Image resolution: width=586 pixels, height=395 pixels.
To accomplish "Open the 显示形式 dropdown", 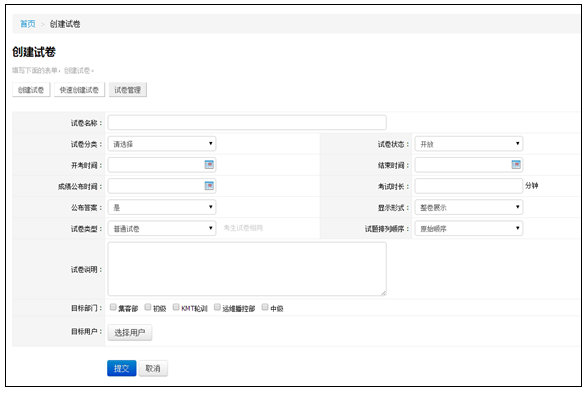I will tap(469, 207).
